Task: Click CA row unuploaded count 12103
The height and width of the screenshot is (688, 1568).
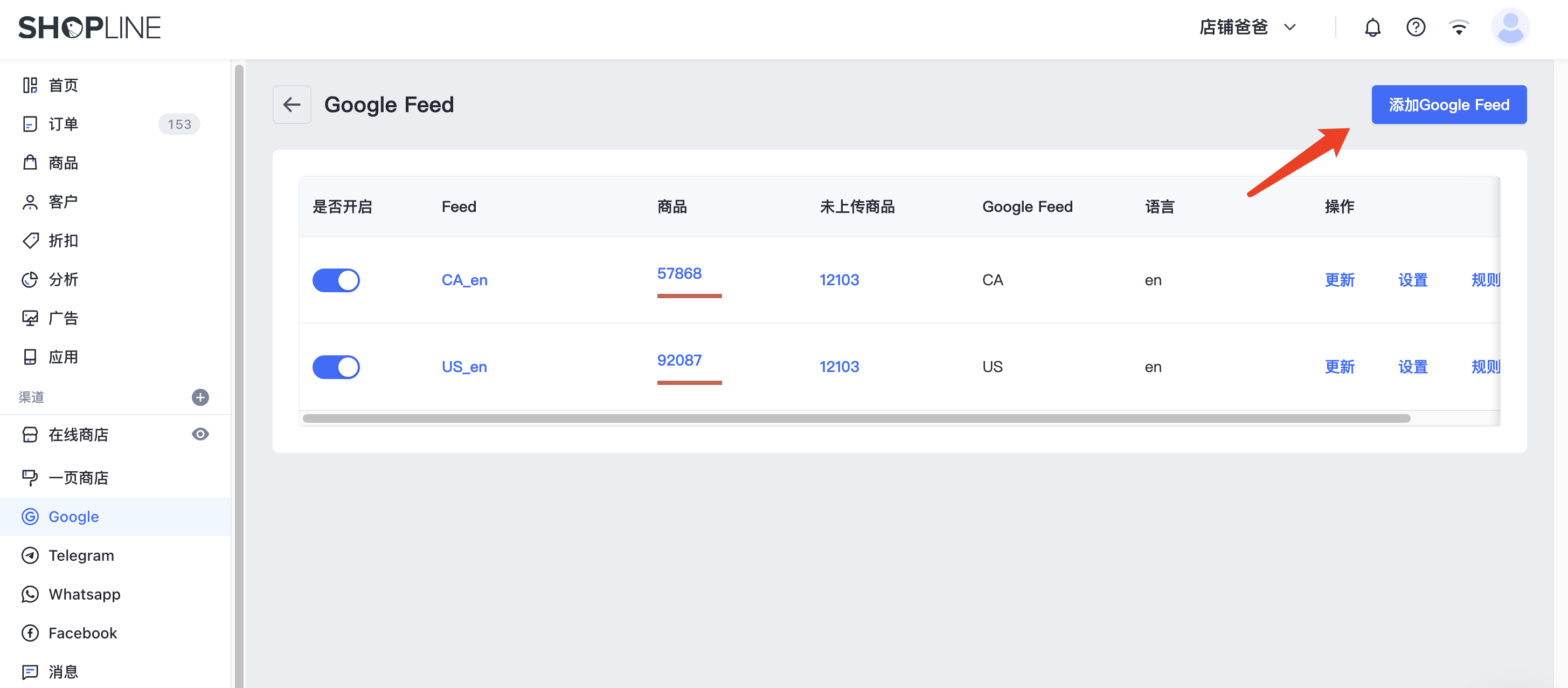Action: (x=839, y=280)
